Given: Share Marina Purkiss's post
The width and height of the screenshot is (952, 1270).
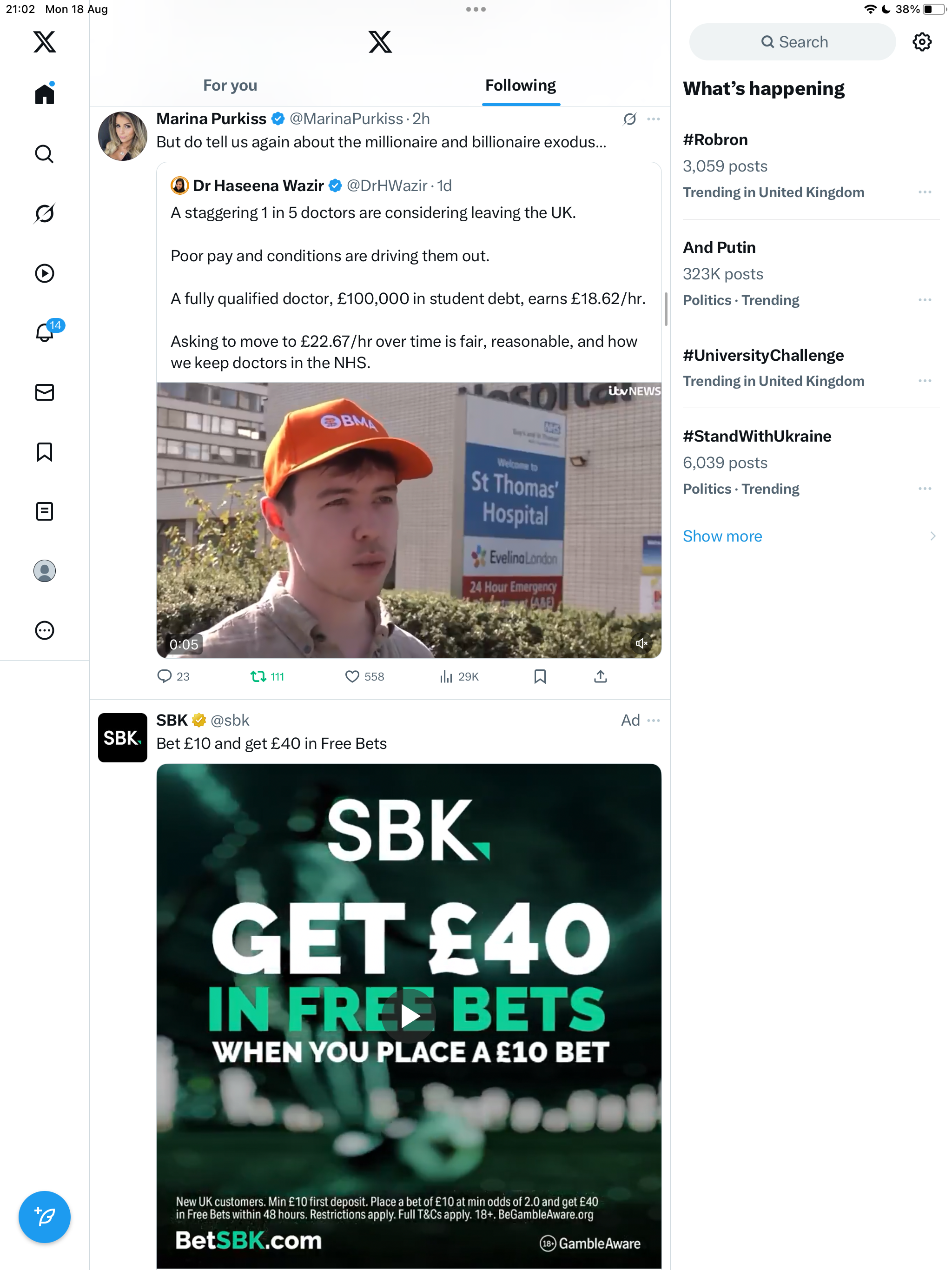Looking at the screenshot, I should pyautogui.click(x=601, y=676).
